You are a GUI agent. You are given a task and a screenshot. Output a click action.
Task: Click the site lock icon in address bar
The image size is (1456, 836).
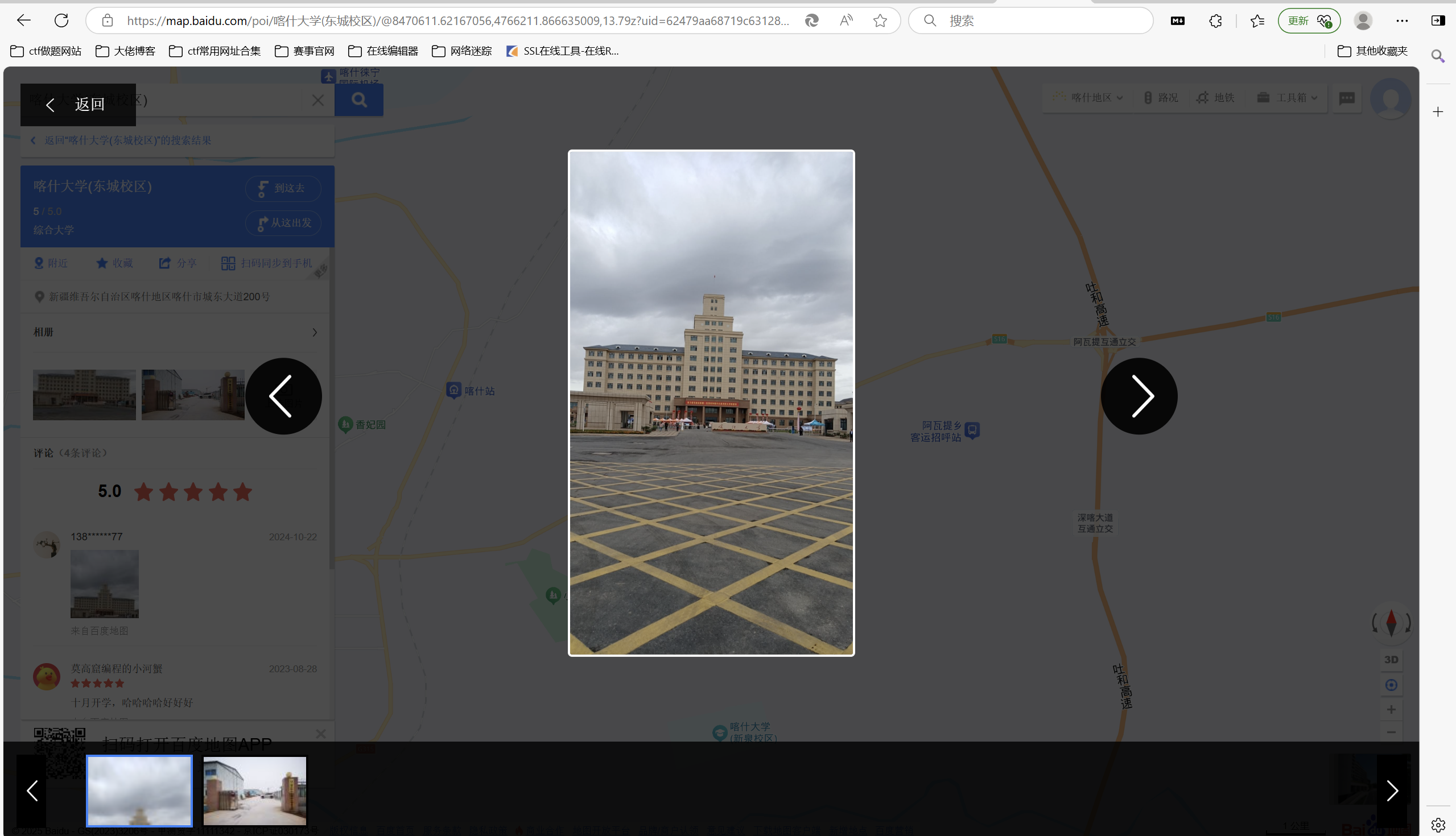point(108,20)
